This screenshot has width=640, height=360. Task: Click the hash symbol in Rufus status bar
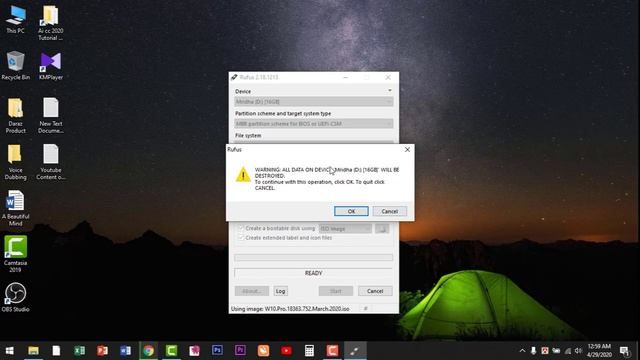pyautogui.click(x=365, y=309)
